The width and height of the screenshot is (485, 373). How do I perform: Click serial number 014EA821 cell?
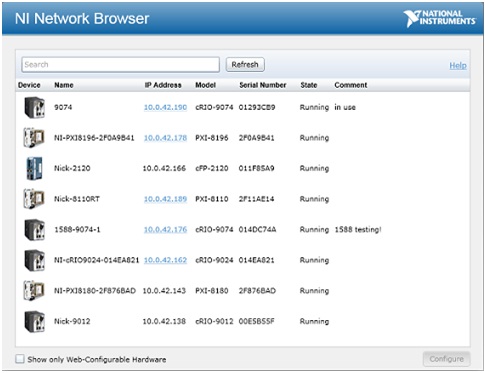tap(256, 260)
